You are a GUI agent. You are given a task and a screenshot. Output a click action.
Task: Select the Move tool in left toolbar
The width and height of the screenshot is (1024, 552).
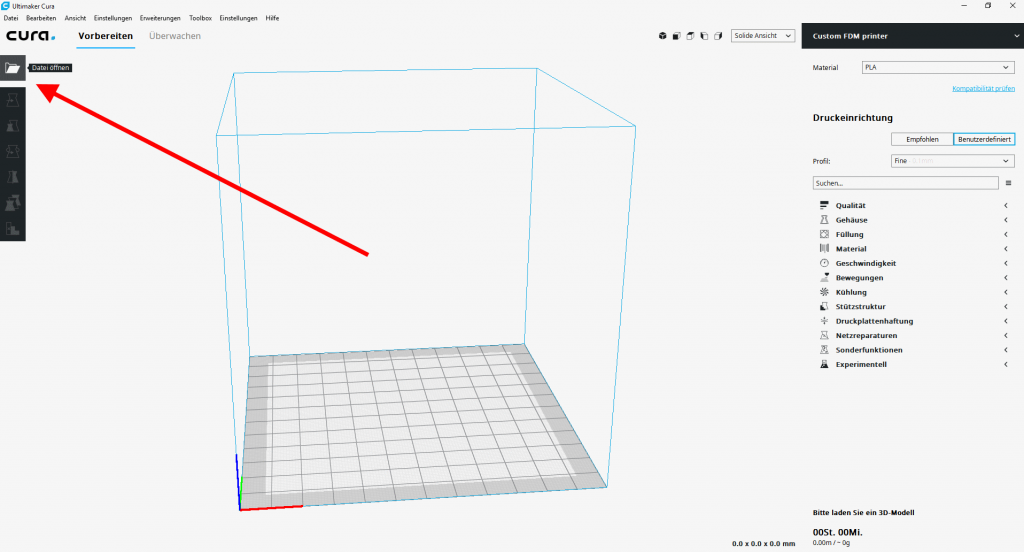(12, 100)
